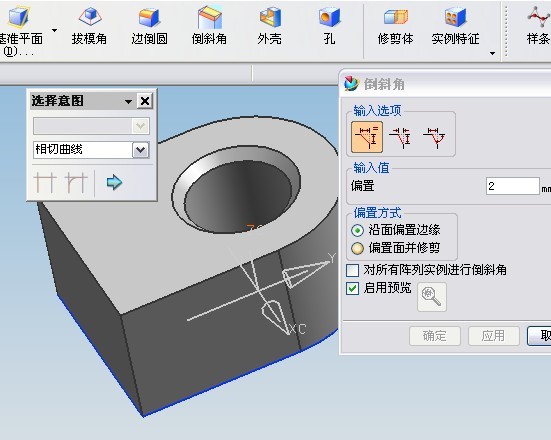Select the 边倒圆 edge blend tool
Viewport: 551px width, 440px height.
pos(149,27)
